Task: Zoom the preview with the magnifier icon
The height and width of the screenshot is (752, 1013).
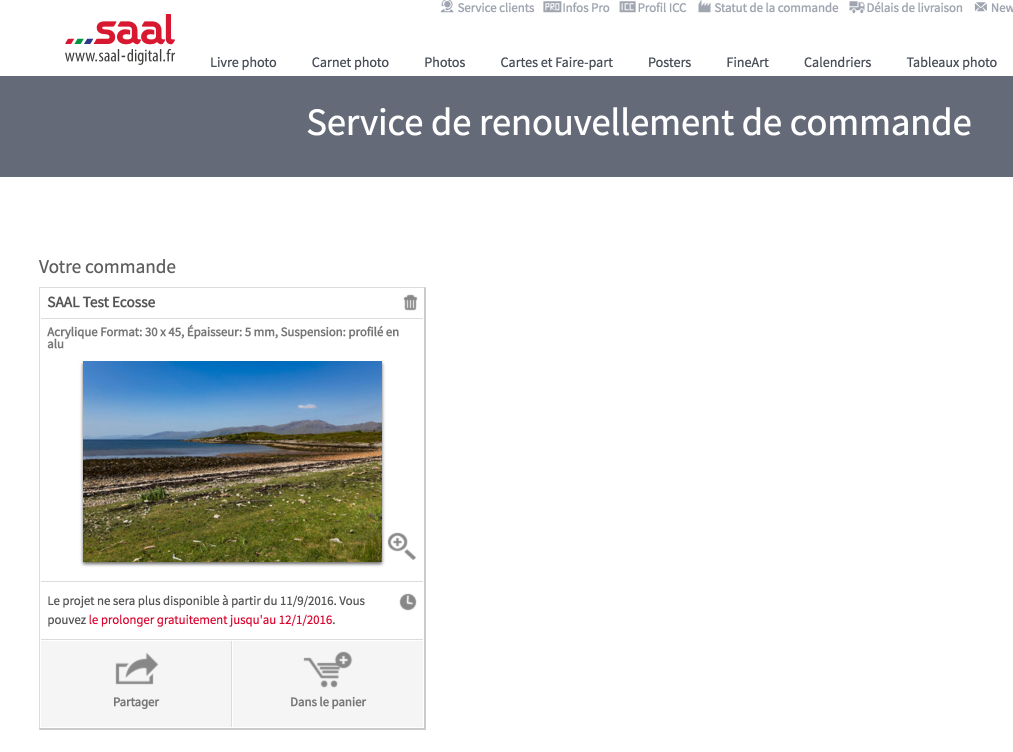Action: tap(401, 546)
